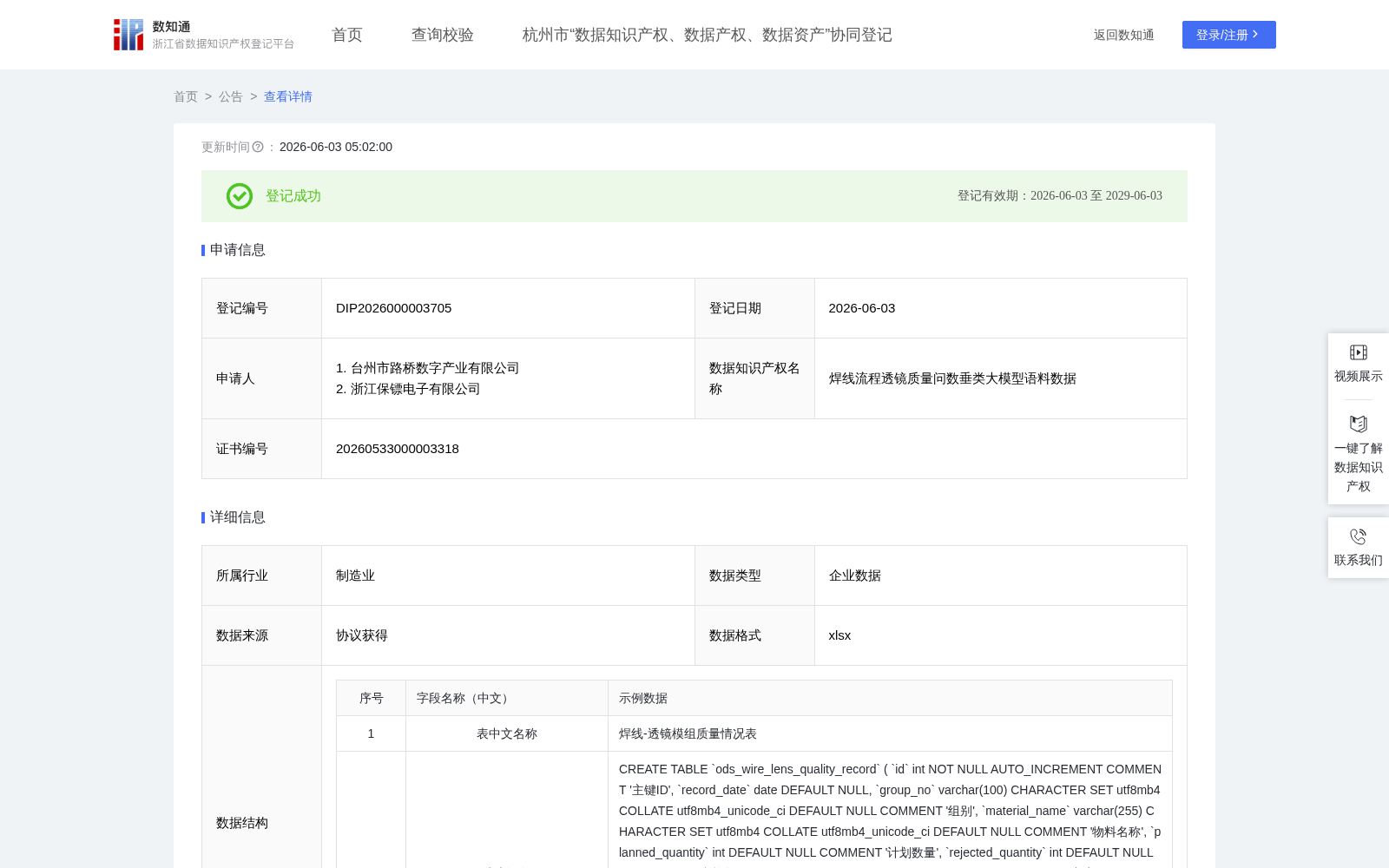Click the update time 2026-06-03 05:02:00

336,147
